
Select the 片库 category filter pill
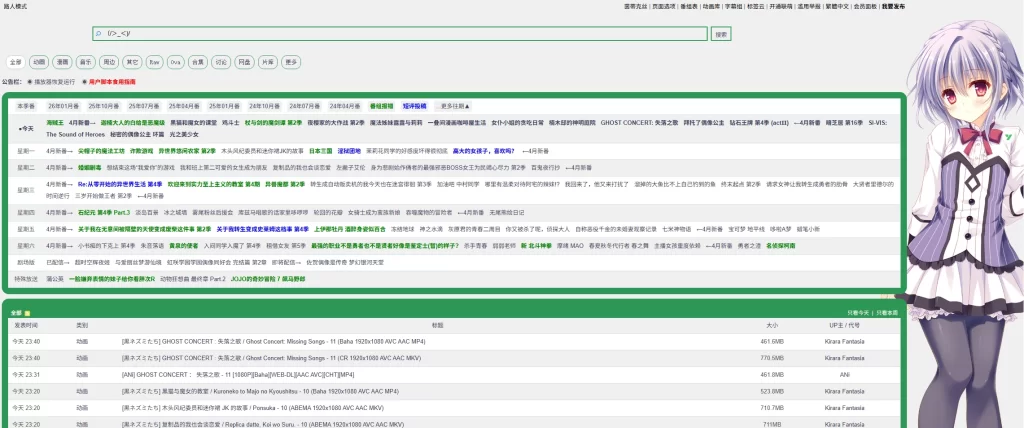[267, 62]
